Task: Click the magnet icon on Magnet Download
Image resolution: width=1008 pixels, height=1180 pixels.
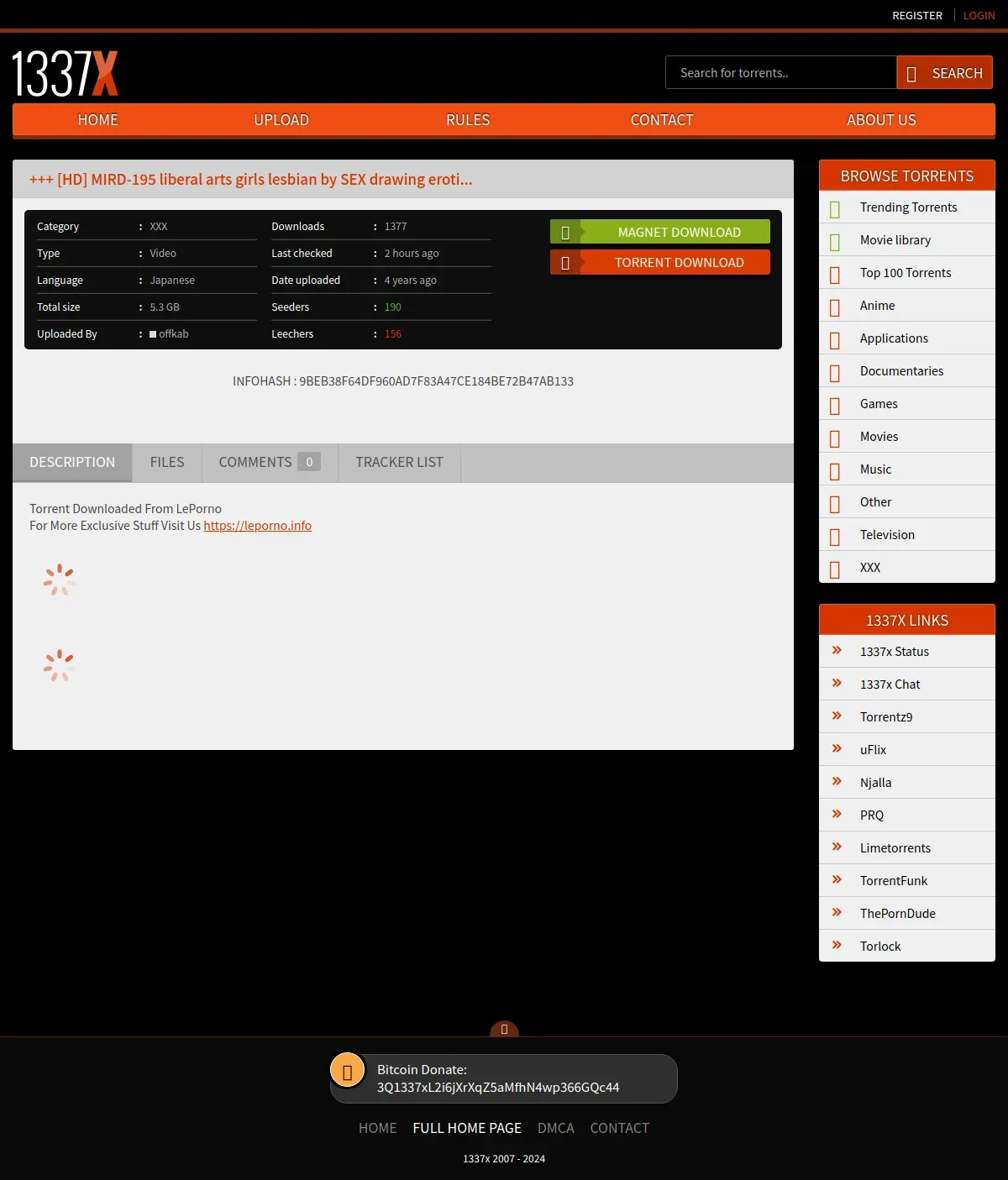Action: (x=565, y=233)
